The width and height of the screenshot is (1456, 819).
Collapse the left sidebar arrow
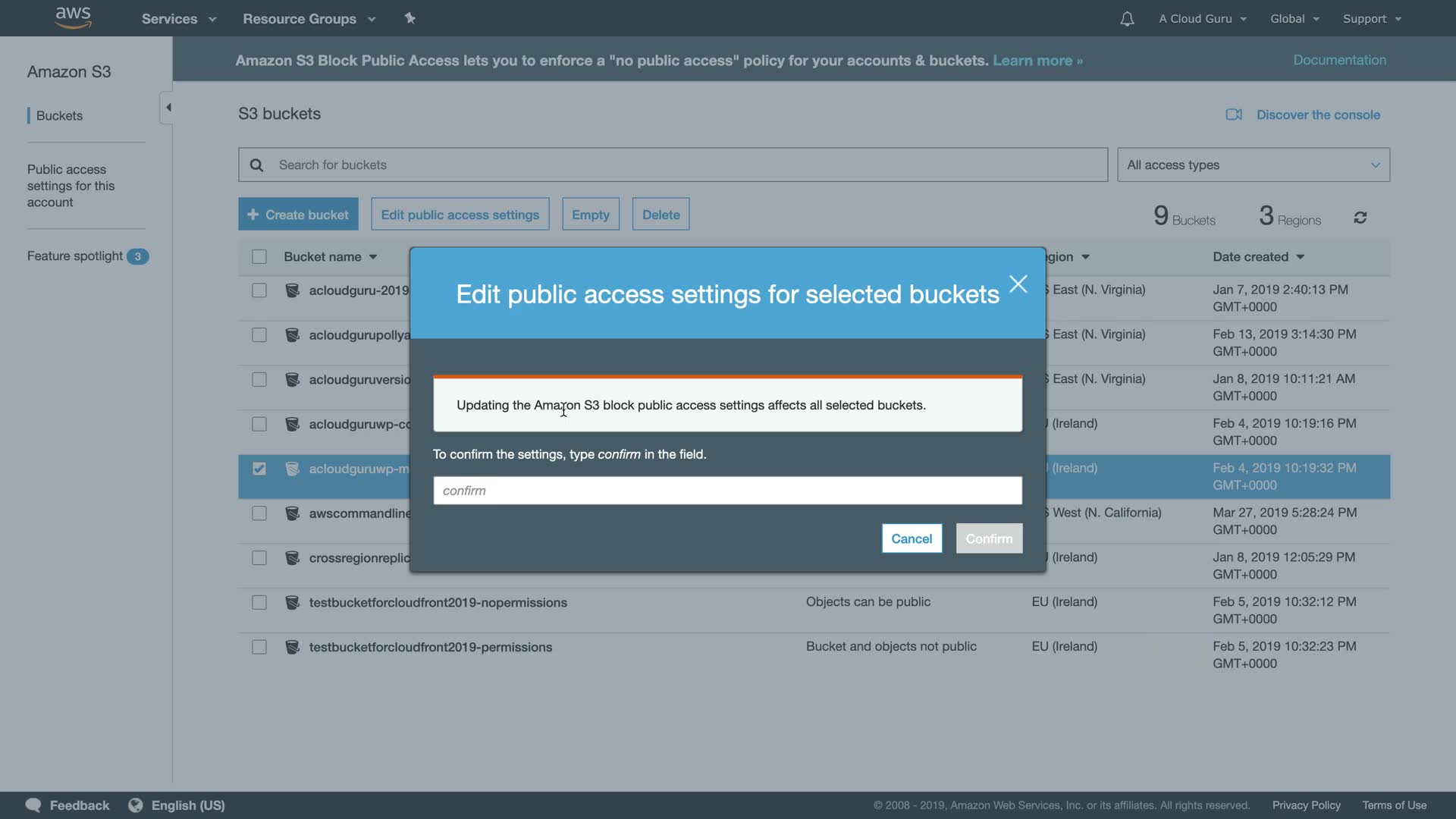(168, 108)
